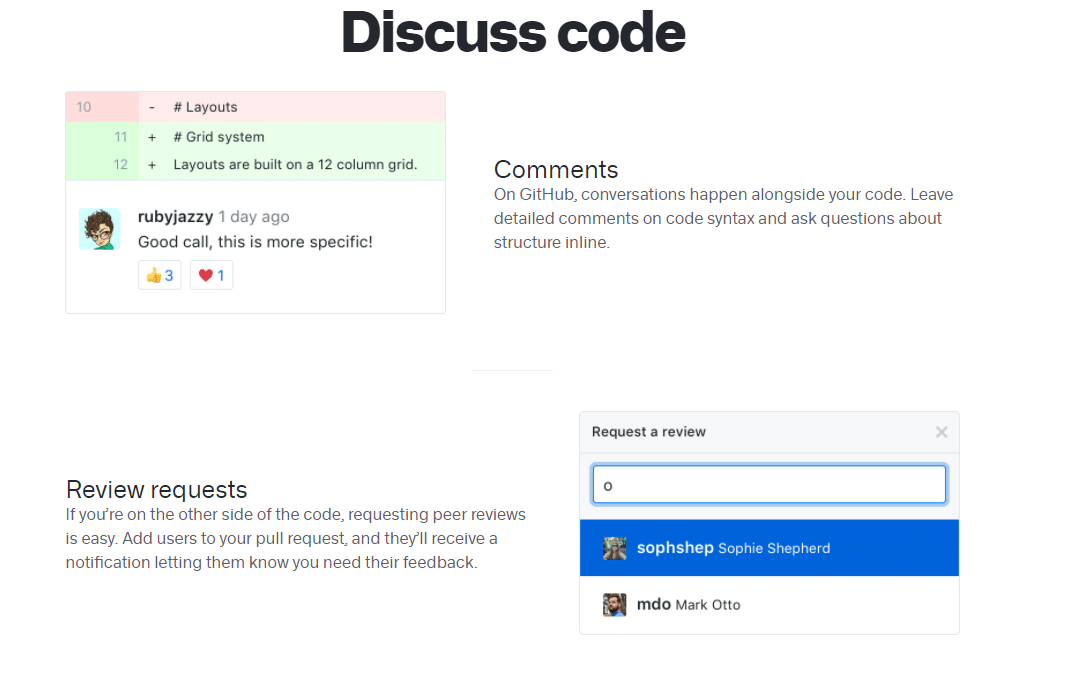Click mdo's profile avatar
Viewport: 1075px width, 673px height.
pos(614,604)
